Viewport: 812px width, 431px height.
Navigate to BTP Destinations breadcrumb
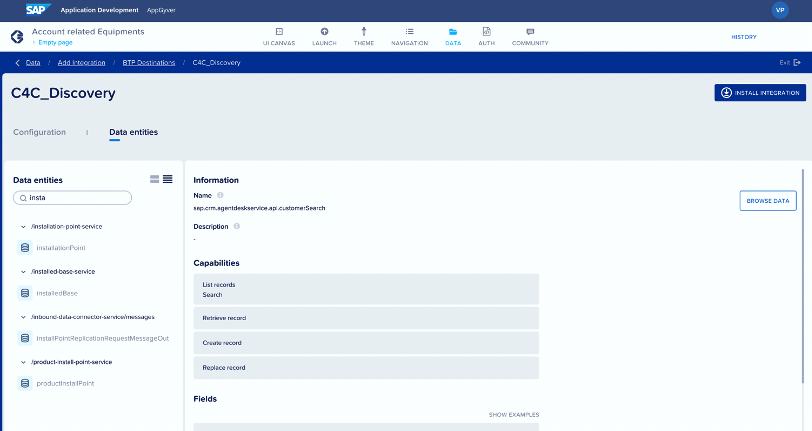tap(149, 63)
